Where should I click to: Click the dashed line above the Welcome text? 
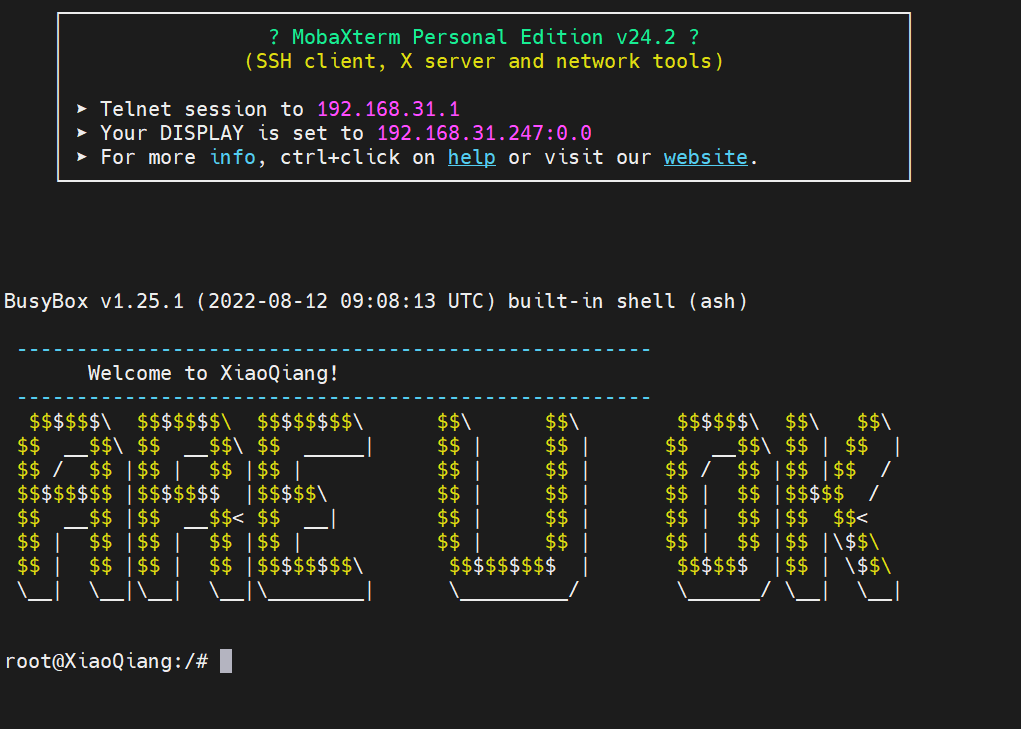click(334, 350)
